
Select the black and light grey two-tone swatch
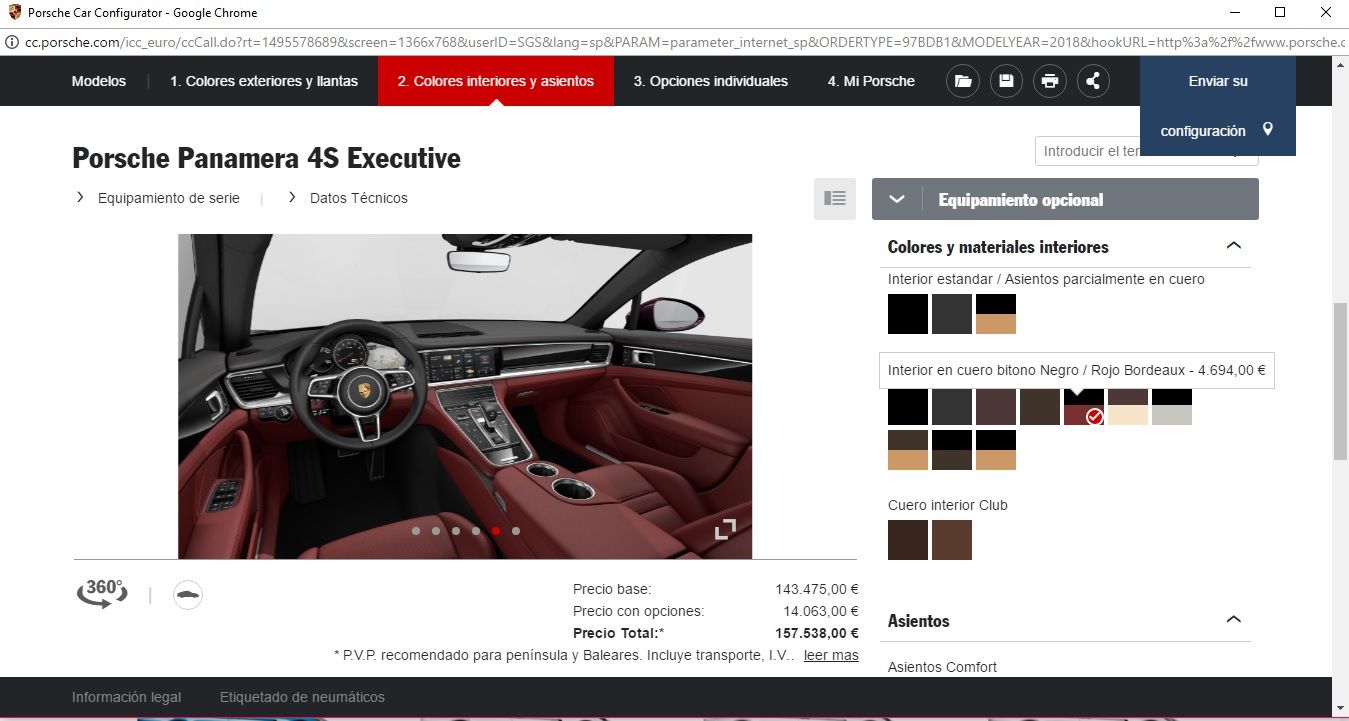(1172, 408)
